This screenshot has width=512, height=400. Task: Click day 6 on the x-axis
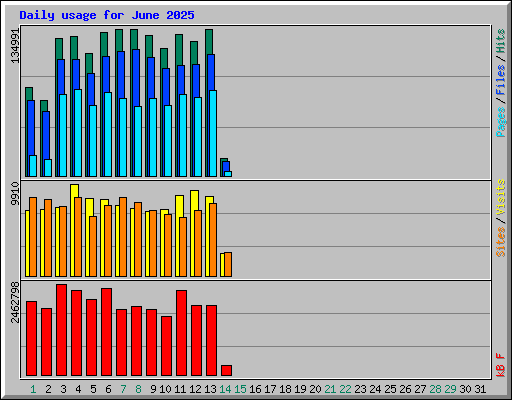coord(108,389)
